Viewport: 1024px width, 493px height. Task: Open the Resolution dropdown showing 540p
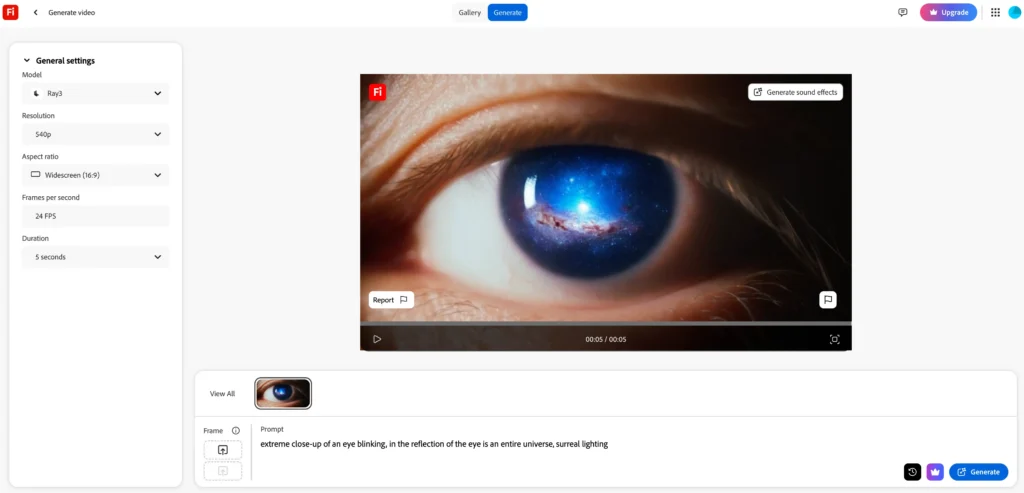point(95,134)
